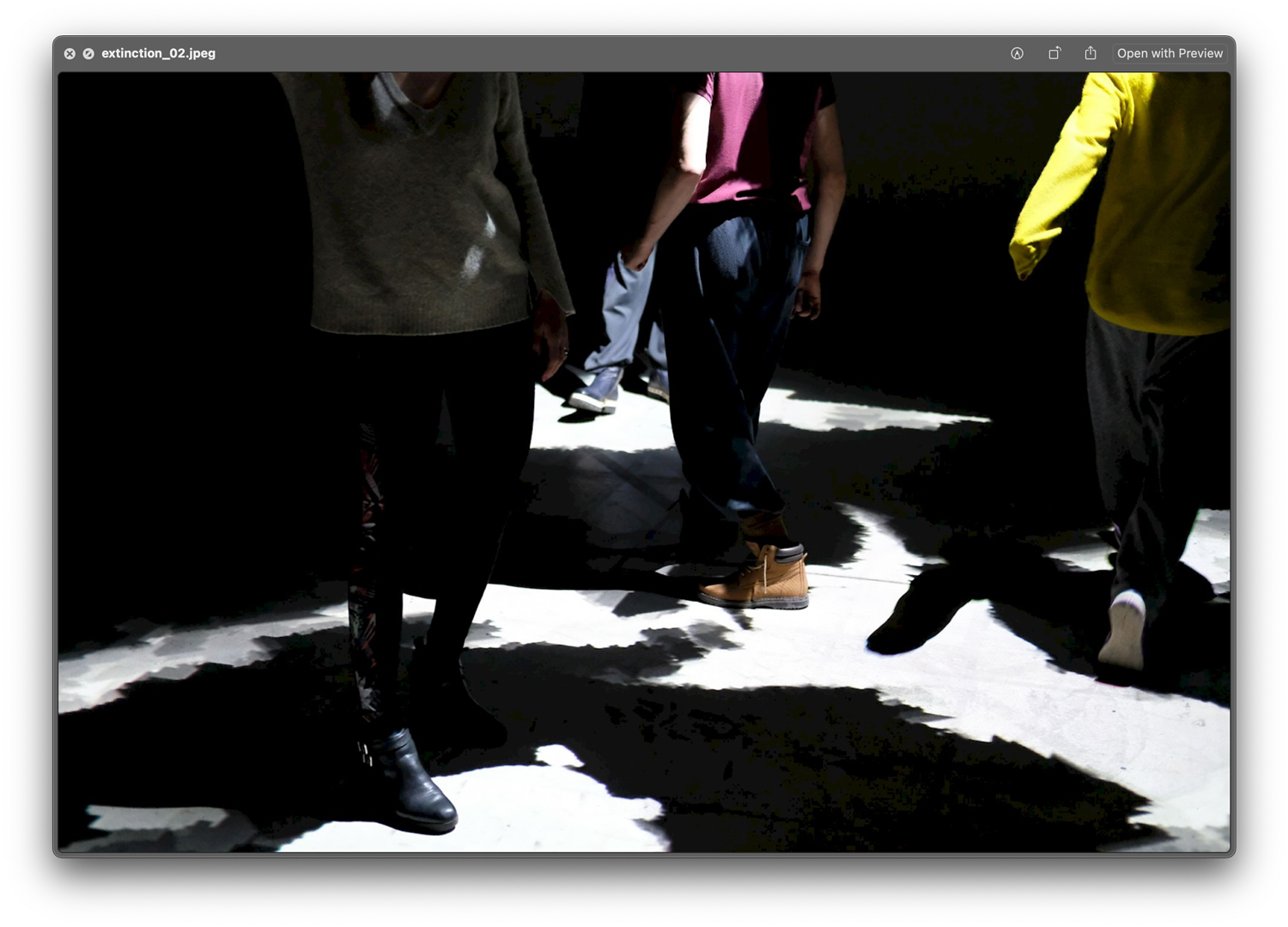The height and width of the screenshot is (927, 1288).
Task: Click the filename extinction_02.jpeg in titlebar
Action: 159,53
